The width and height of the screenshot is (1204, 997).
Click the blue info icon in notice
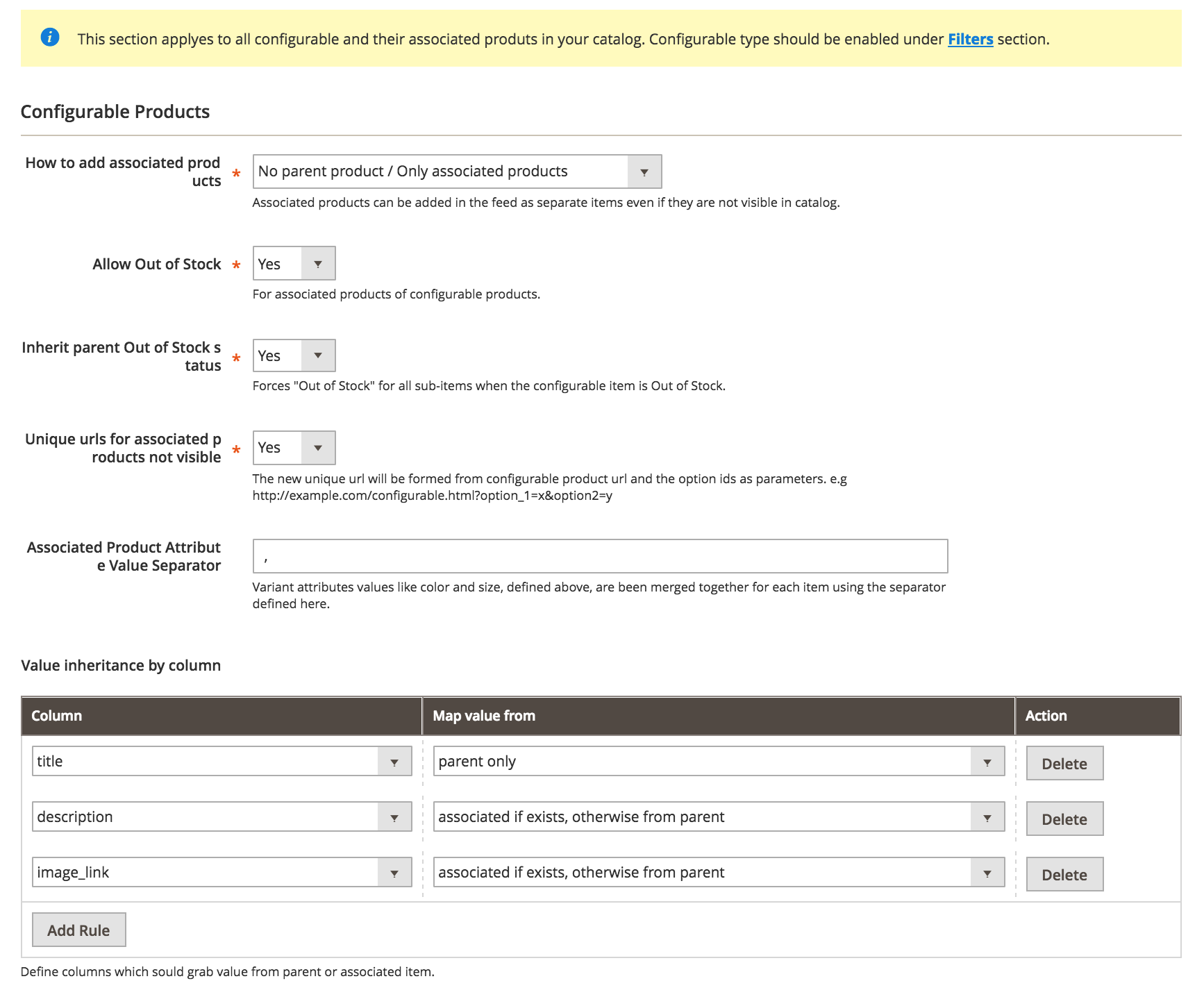[x=50, y=37]
